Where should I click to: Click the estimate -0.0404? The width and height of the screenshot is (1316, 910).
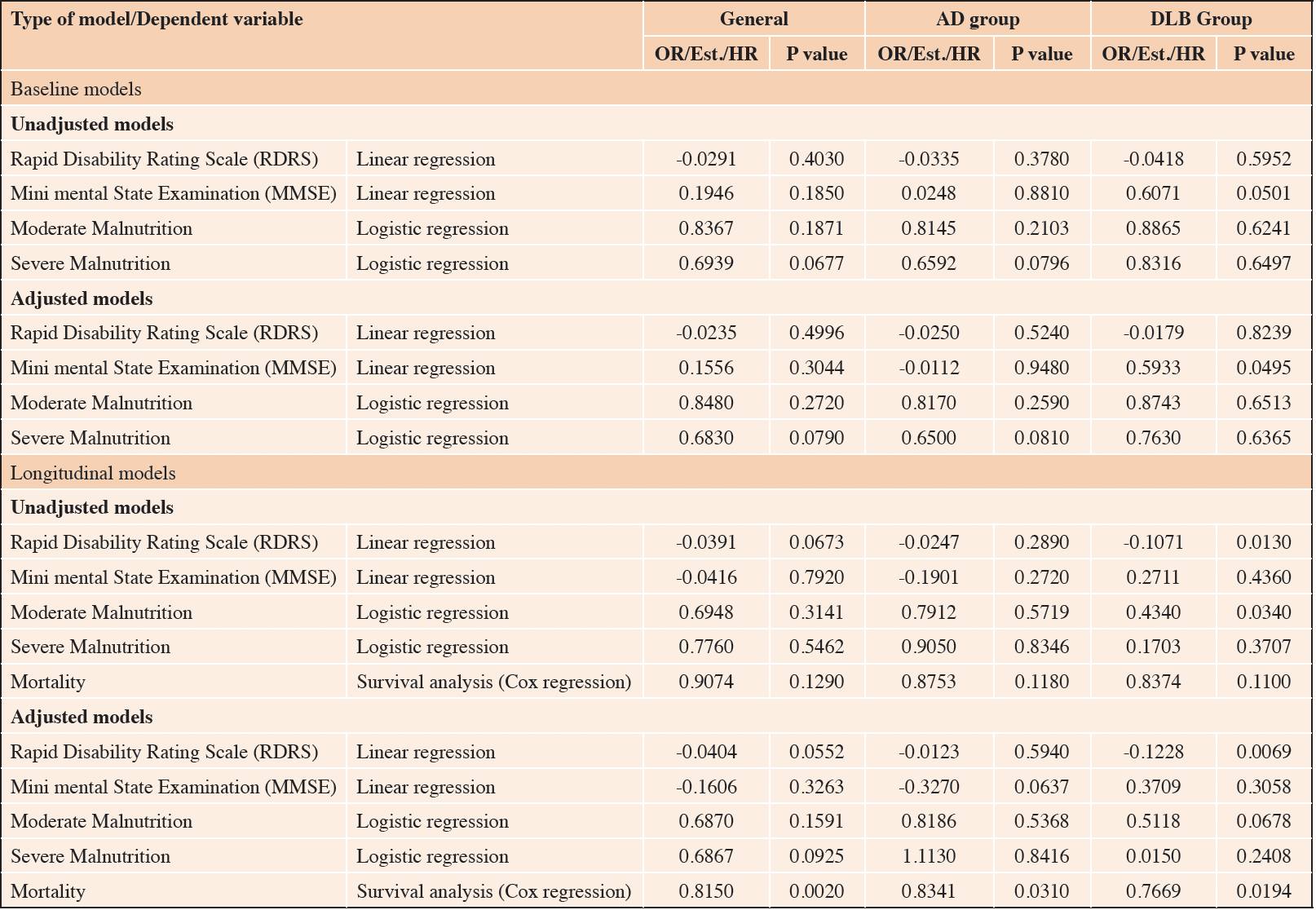[706, 752]
